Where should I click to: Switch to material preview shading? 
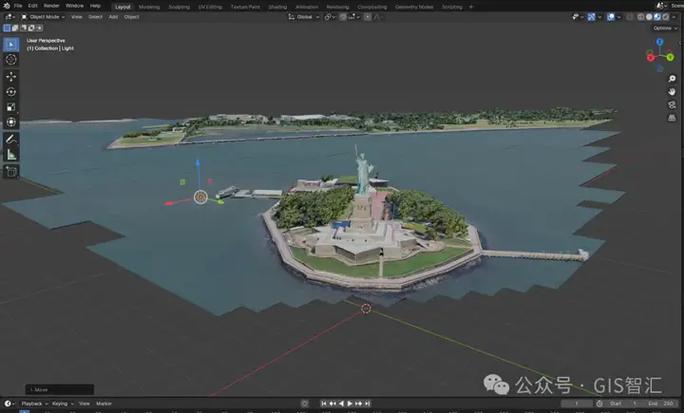pyautogui.click(x=657, y=17)
